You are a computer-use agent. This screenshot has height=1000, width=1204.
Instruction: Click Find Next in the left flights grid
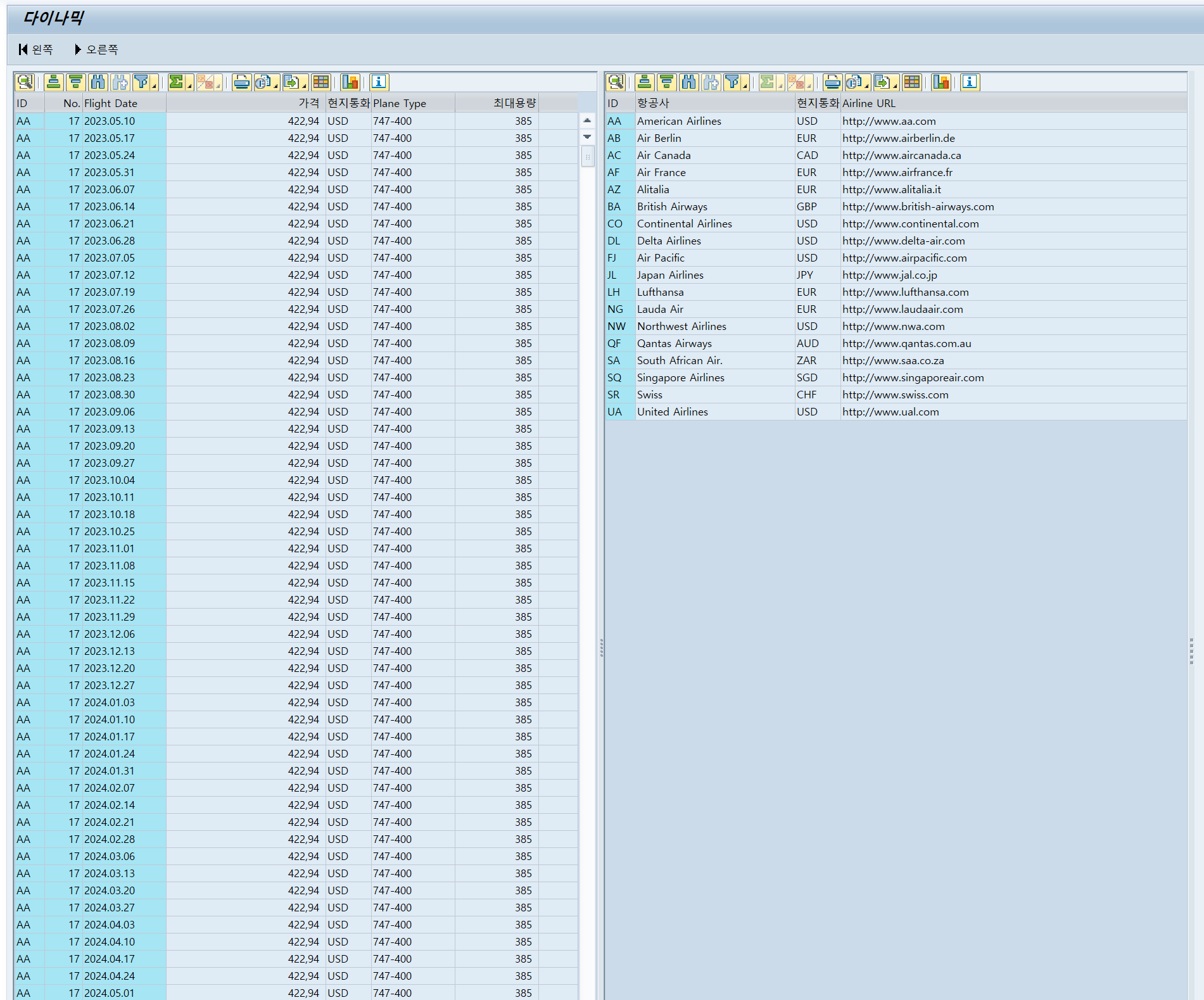coord(120,82)
